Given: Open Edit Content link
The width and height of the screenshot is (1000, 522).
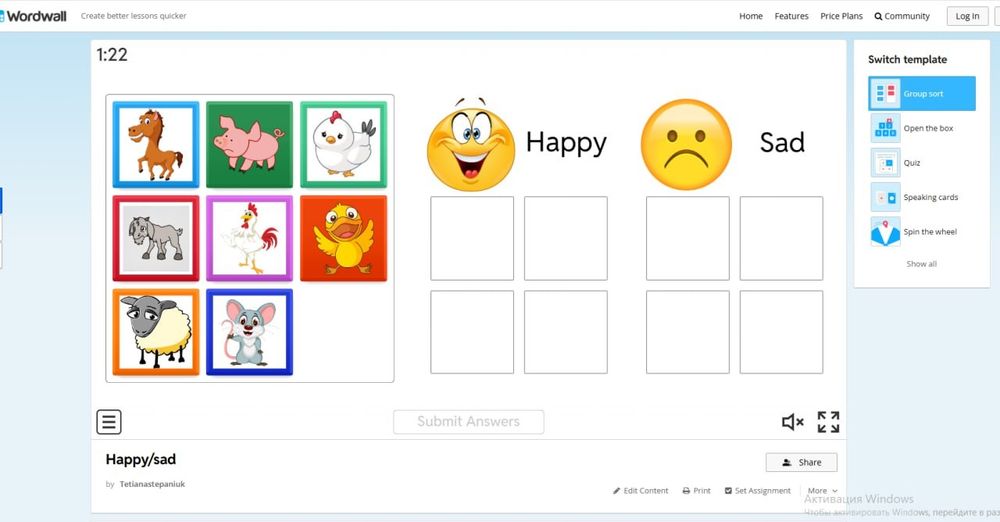Looking at the screenshot, I should click(640, 491).
